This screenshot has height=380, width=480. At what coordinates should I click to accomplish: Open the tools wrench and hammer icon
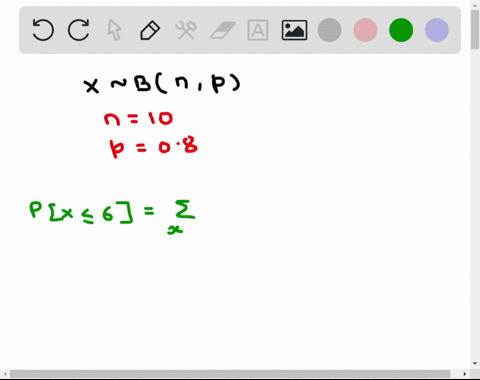click(186, 30)
